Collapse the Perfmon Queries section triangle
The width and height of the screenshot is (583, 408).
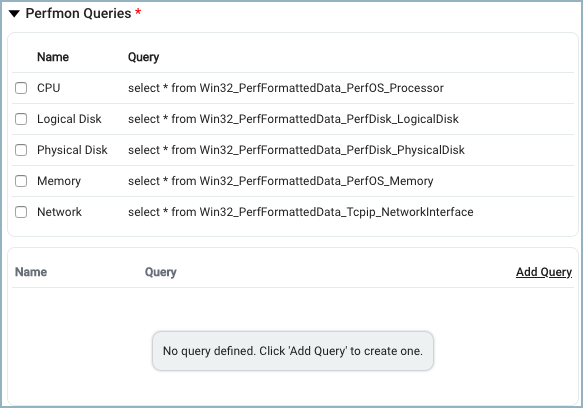tap(14, 14)
